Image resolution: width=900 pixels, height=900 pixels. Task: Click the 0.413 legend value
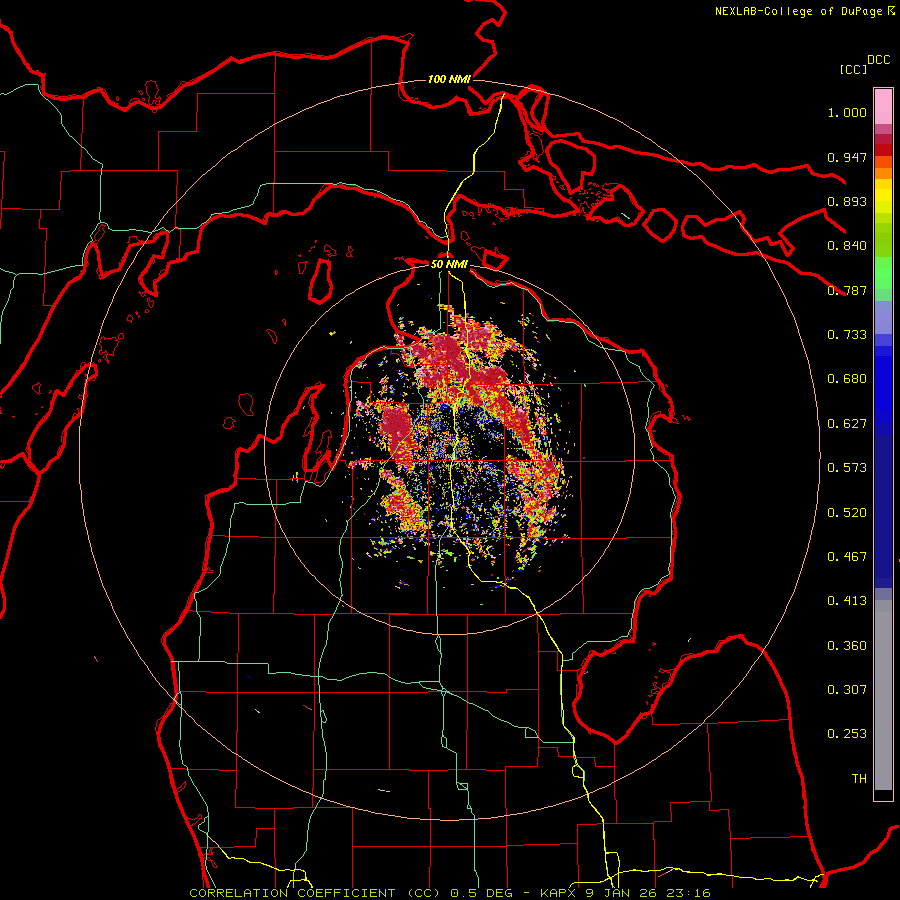pyautogui.click(x=847, y=601)
